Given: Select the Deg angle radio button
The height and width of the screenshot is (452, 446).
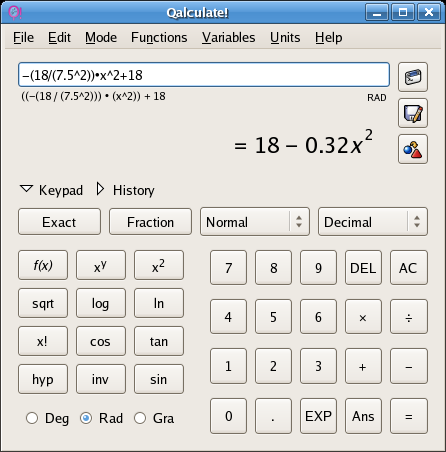Looking at the screenshot, I should (32, 418).
